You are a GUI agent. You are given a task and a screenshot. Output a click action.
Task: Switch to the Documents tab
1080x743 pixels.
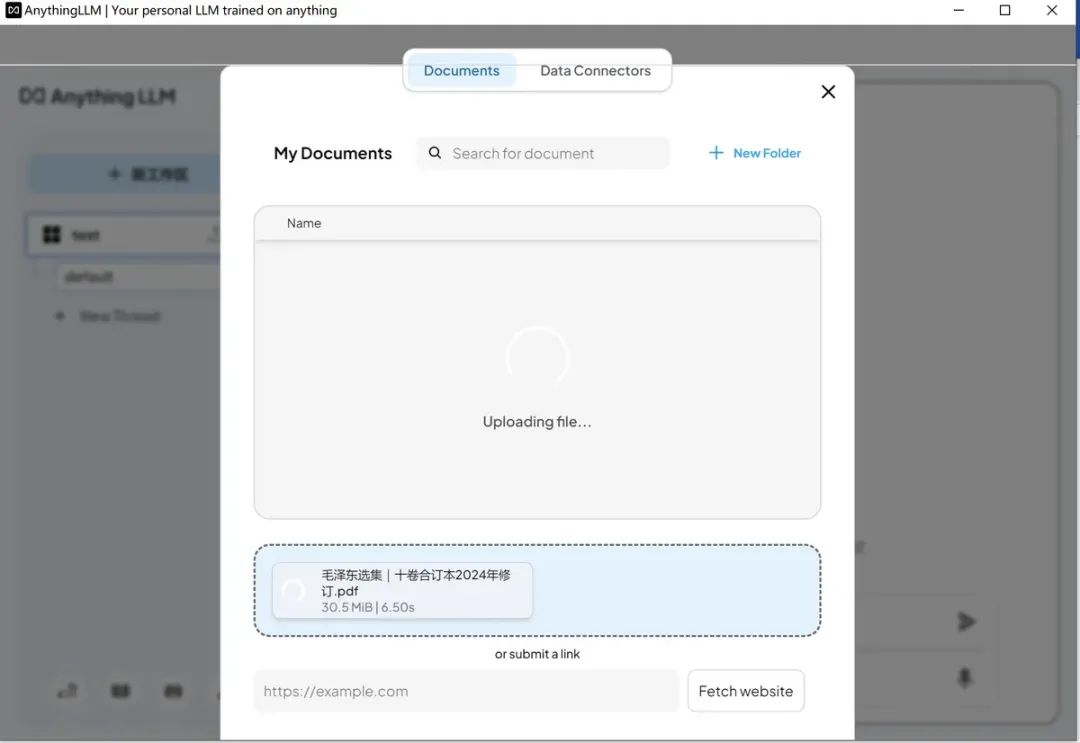461,70
